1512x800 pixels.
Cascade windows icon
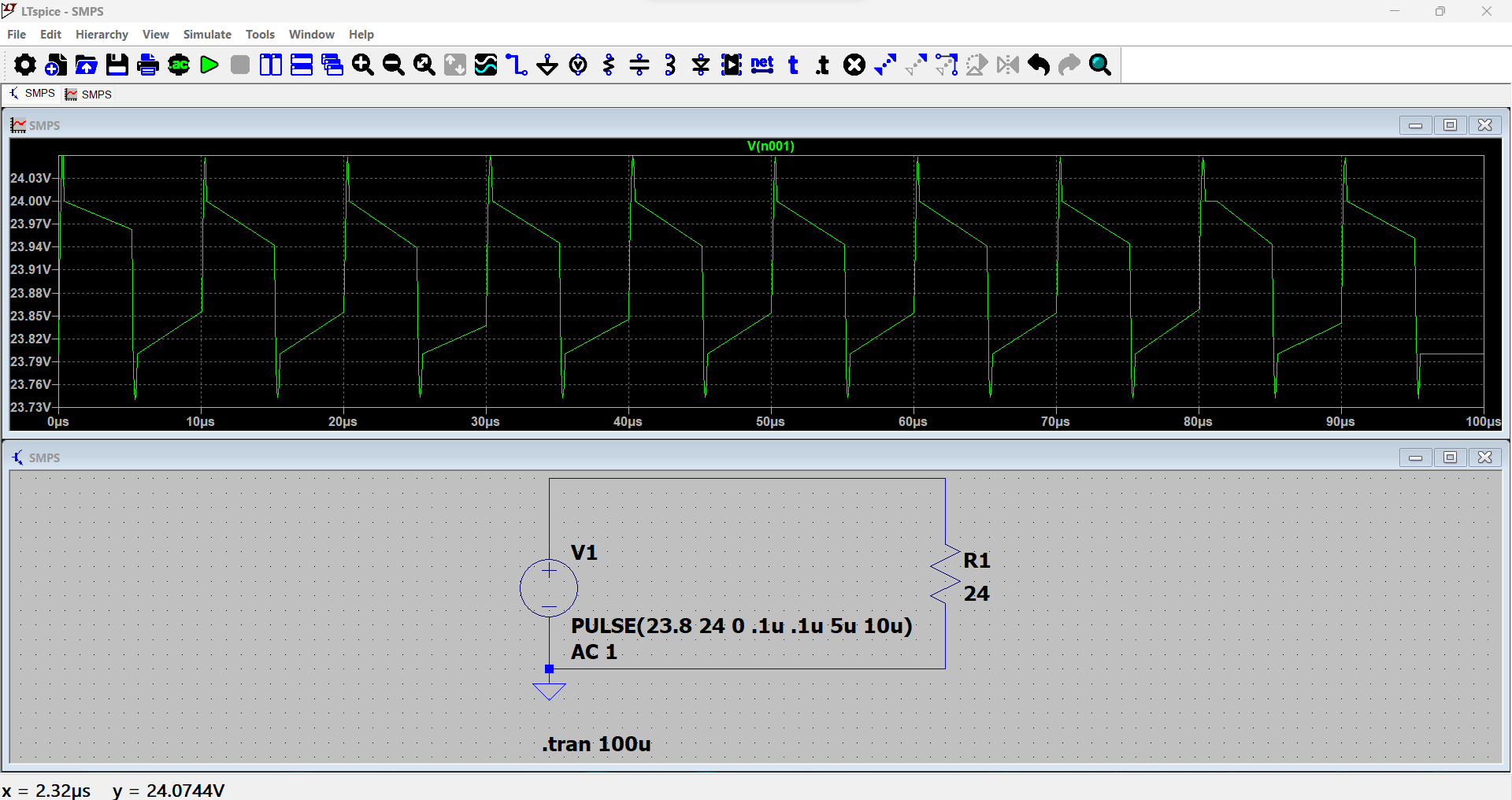(x=332, y=65)
